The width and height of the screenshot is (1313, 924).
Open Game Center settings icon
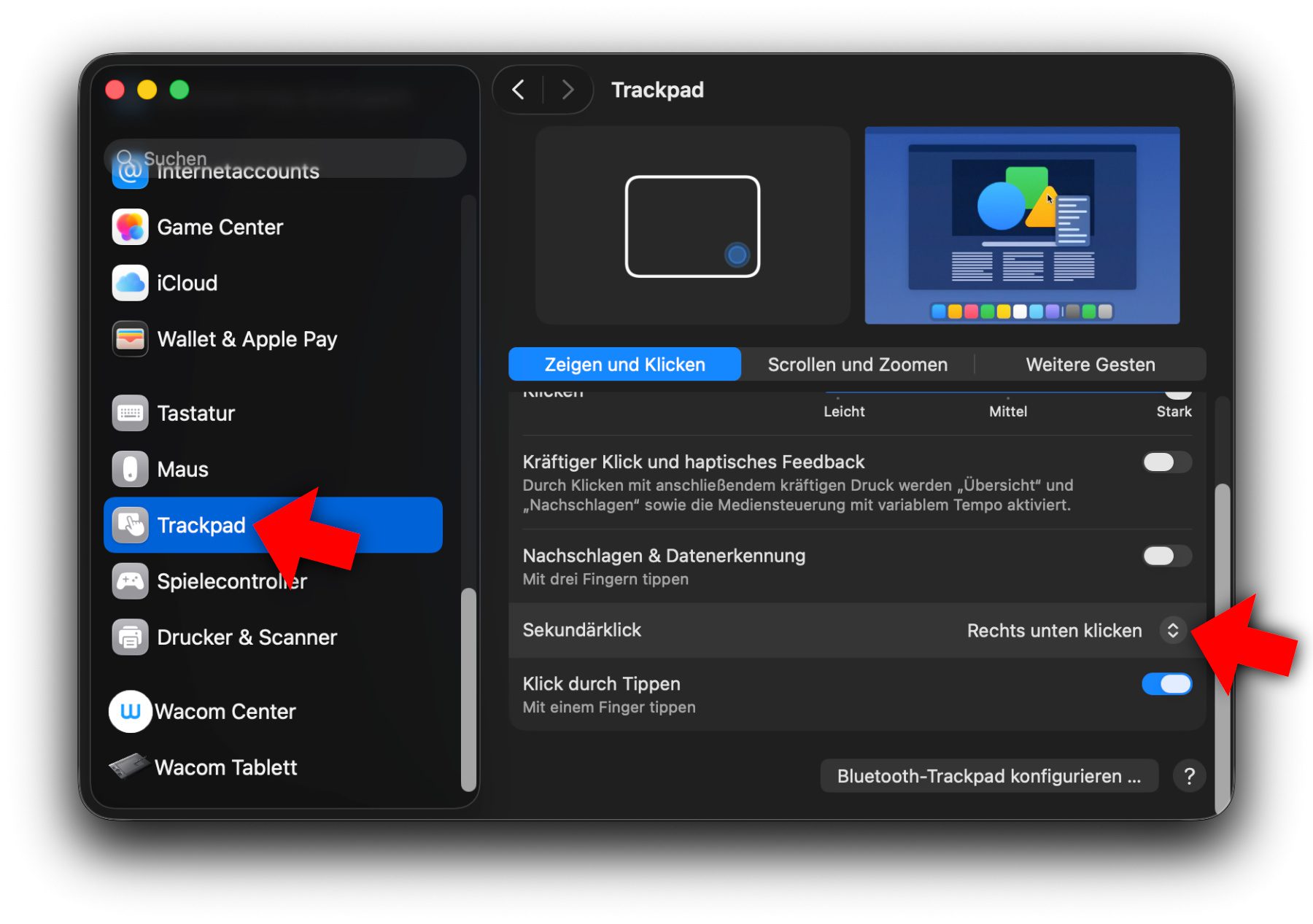[130, 228]
